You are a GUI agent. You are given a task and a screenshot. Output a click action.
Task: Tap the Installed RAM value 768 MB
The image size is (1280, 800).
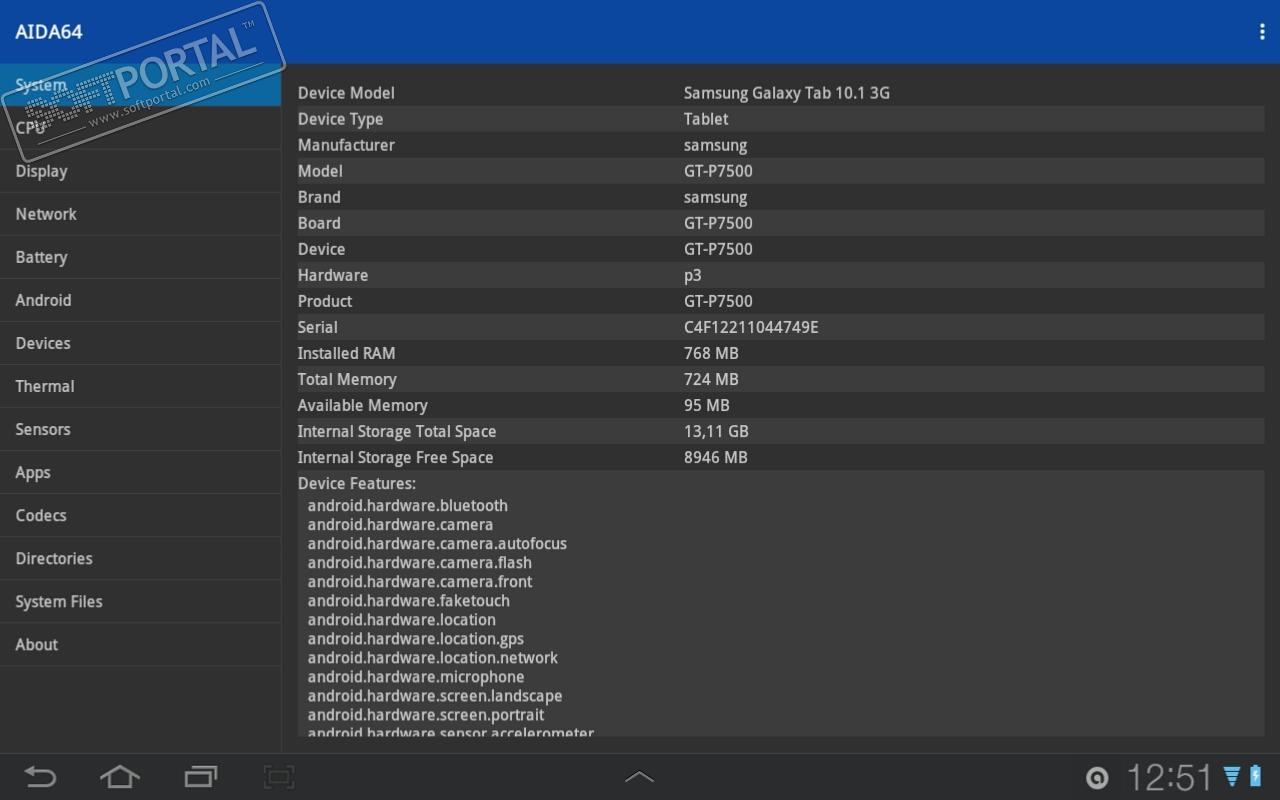(x=711, y=353)
